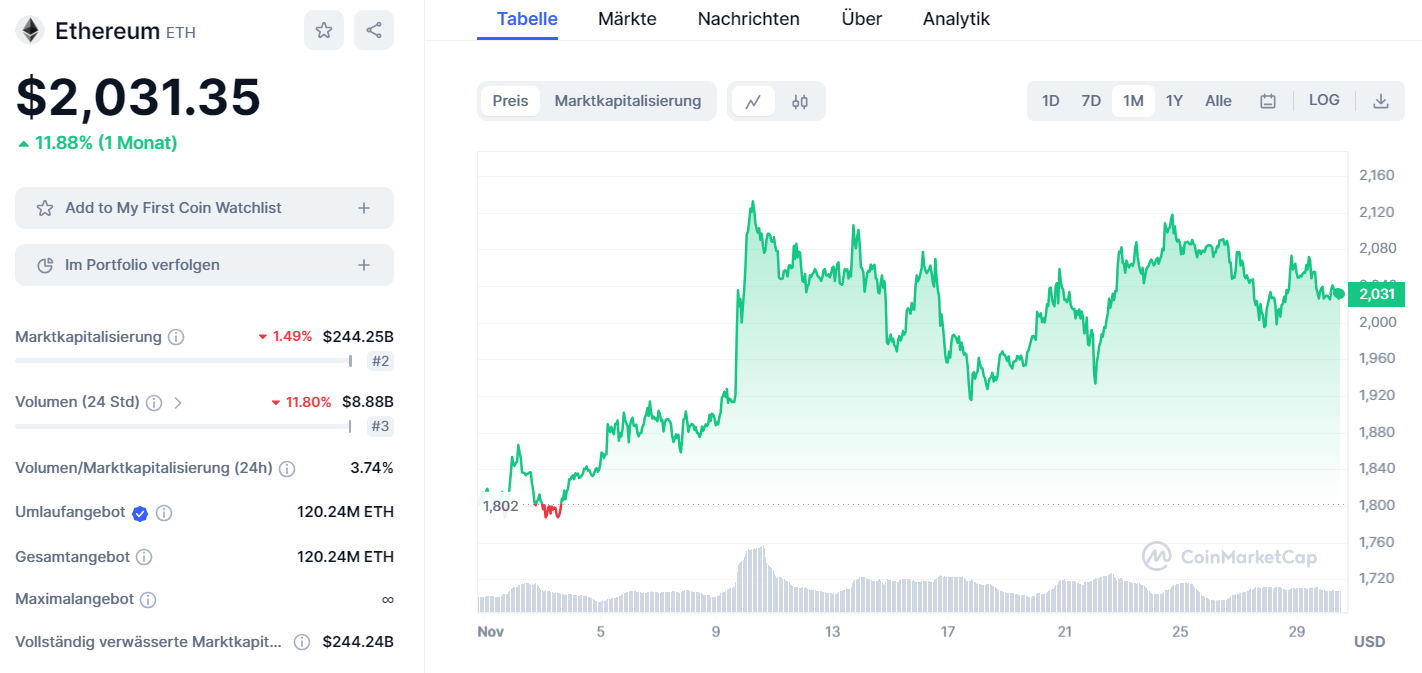Click the Nov label on date axis

click(x=491, y=632)
